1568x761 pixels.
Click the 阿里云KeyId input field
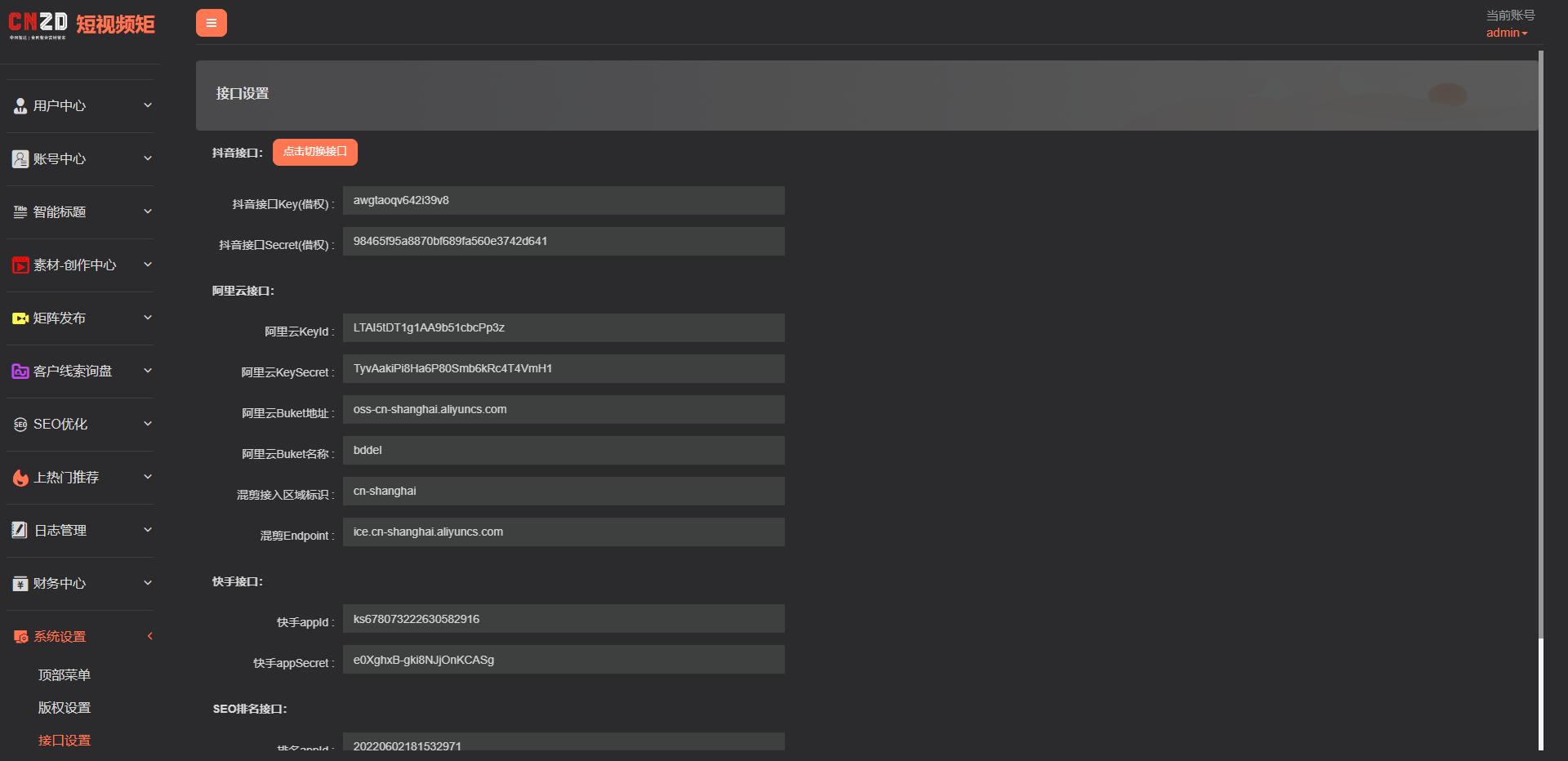(563, 328)
